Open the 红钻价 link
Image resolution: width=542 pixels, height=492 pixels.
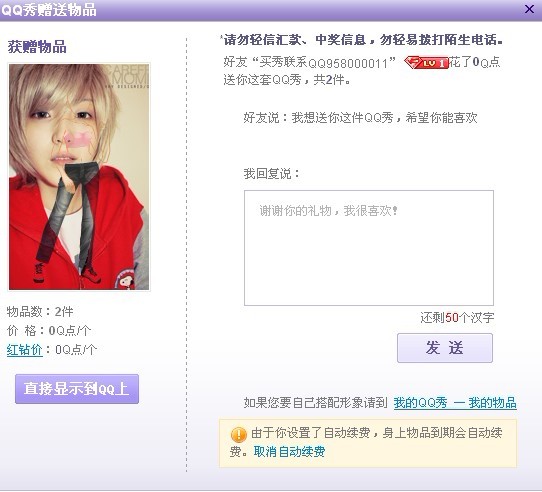pyautogui.click(x=25, y=350)
